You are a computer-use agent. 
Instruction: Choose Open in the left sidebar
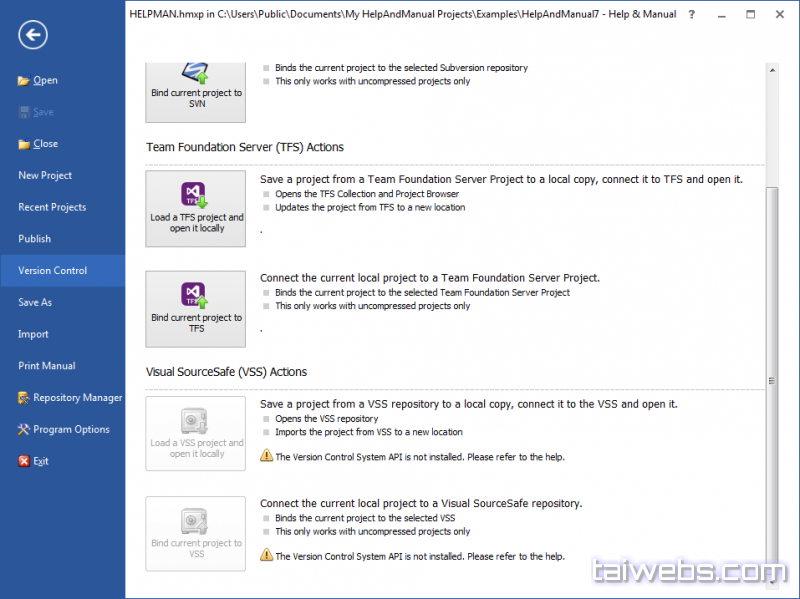45,80
